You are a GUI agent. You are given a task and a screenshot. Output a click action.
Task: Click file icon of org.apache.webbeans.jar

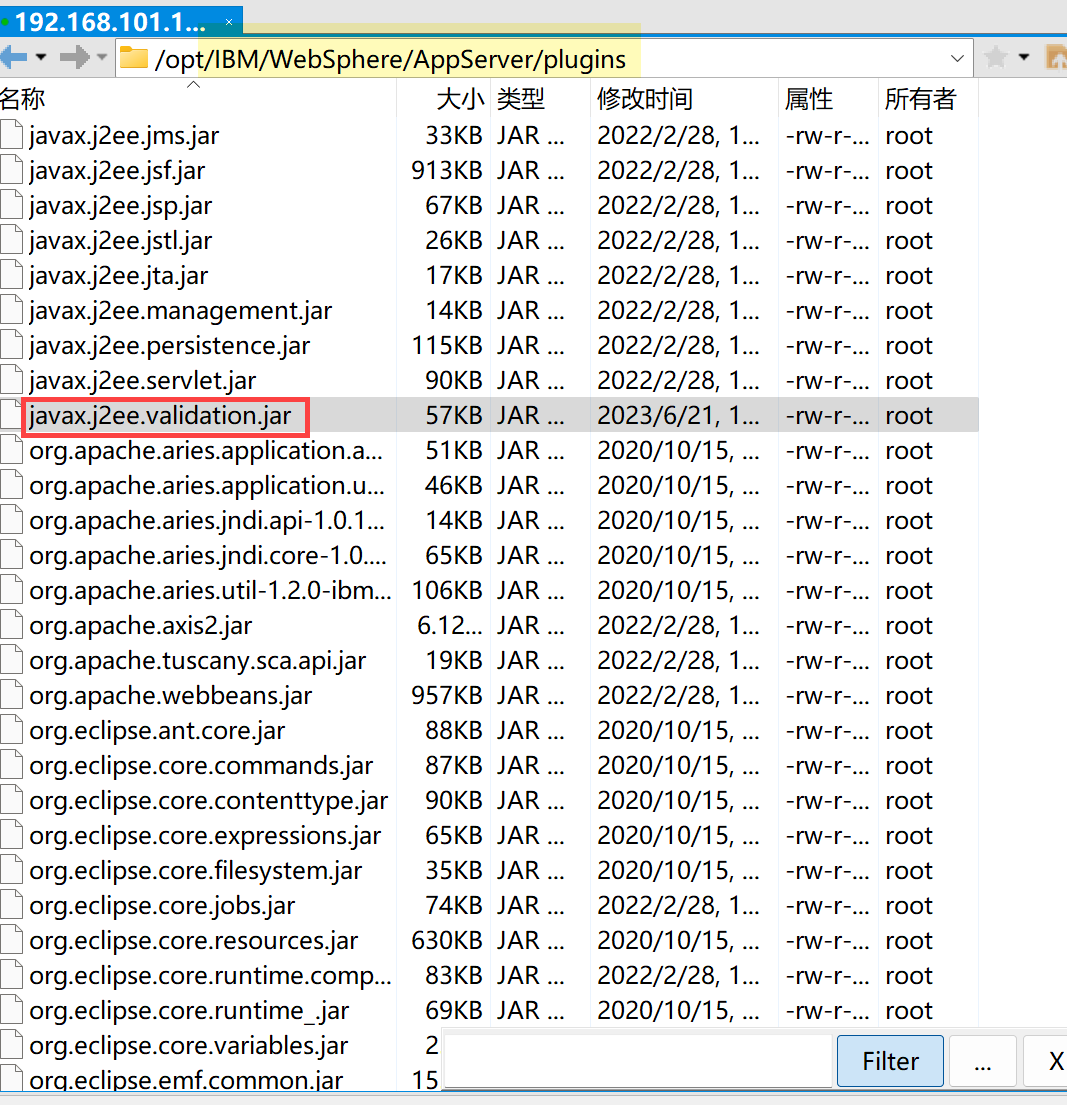tap(11, 695)
